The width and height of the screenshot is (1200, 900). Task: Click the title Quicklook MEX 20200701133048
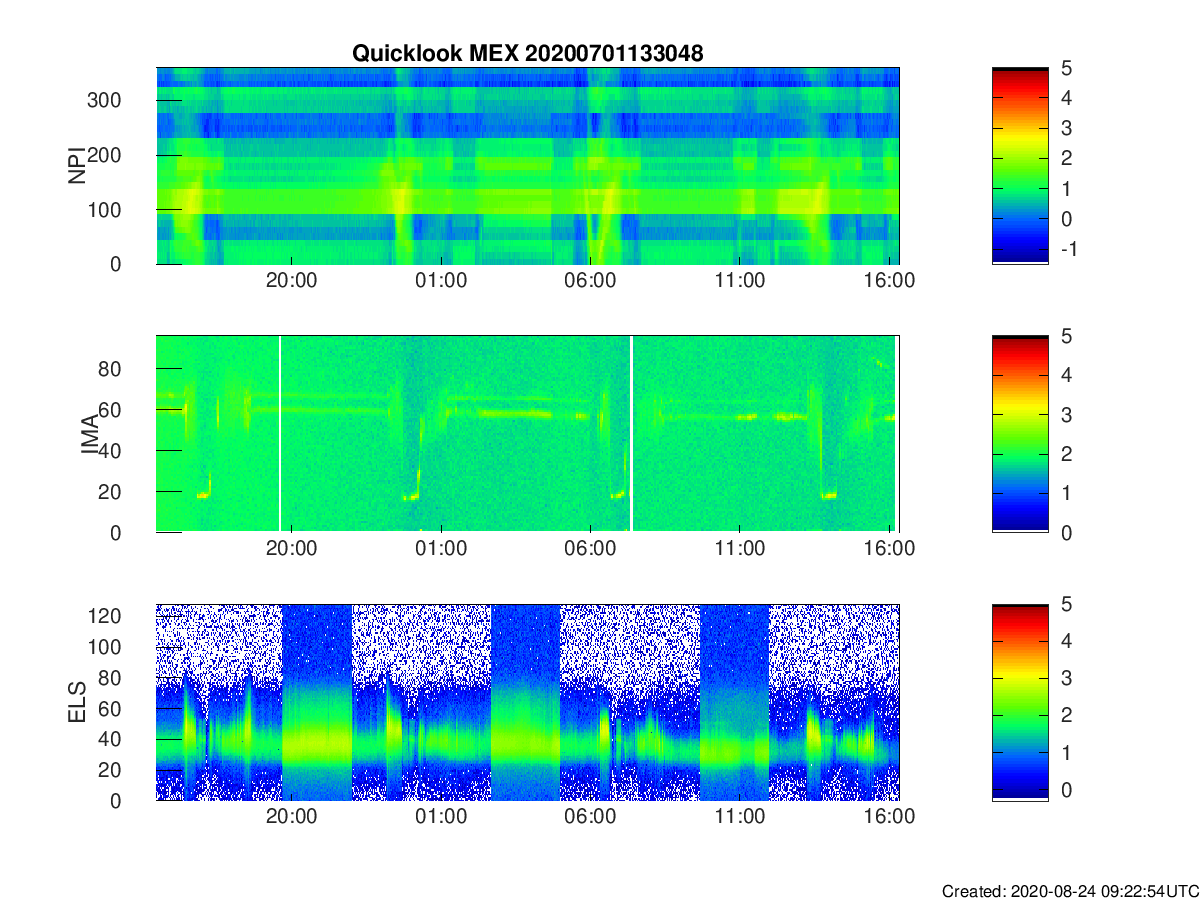click(x=528, y=54)
